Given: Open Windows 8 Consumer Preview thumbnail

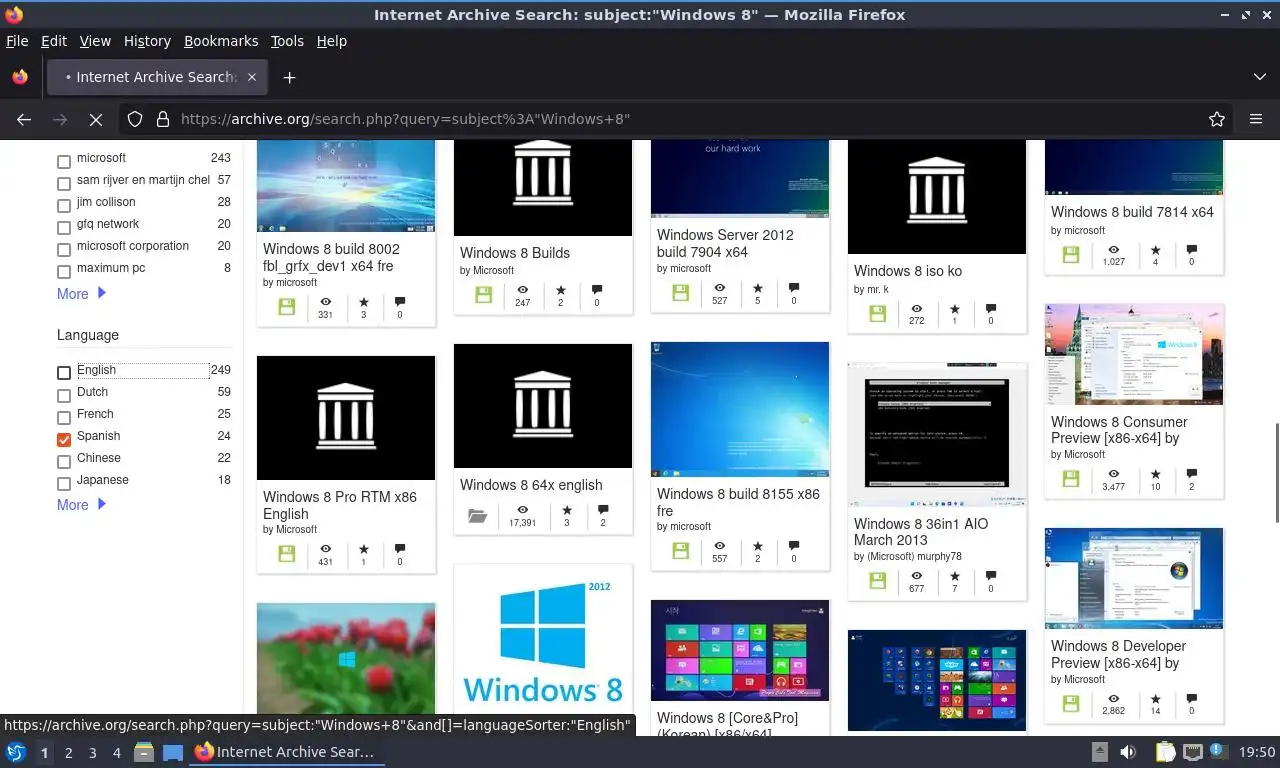Looking at the screenshot, I should 1134,354.
